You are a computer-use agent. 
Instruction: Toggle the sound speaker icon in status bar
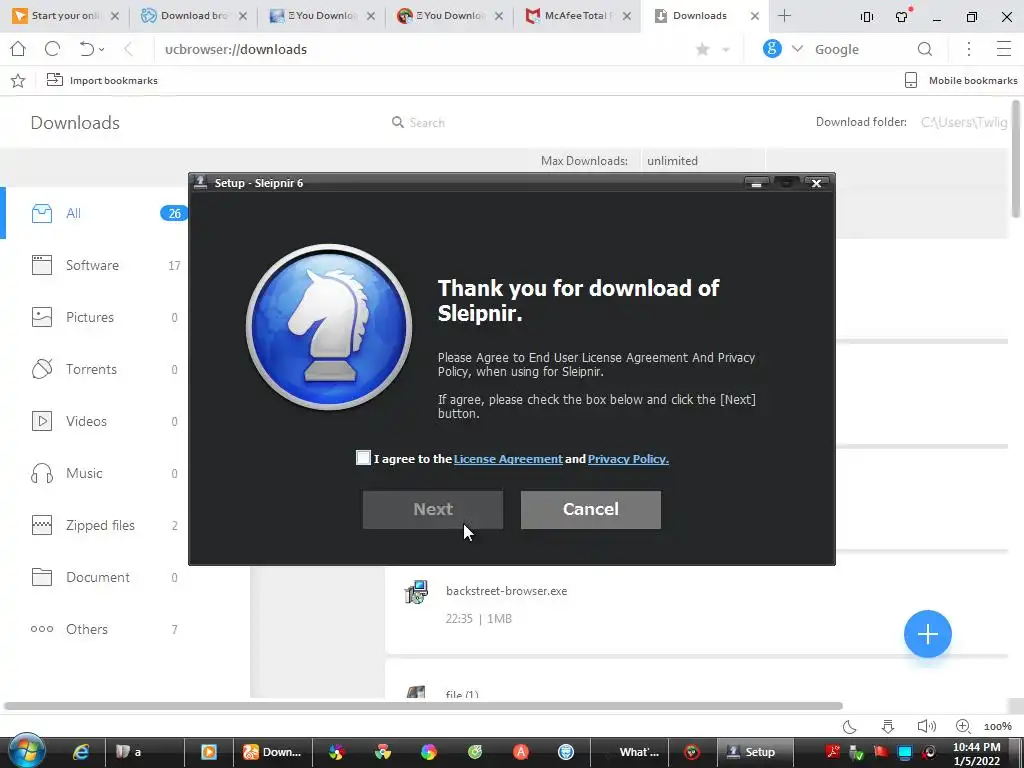(926, 726)
